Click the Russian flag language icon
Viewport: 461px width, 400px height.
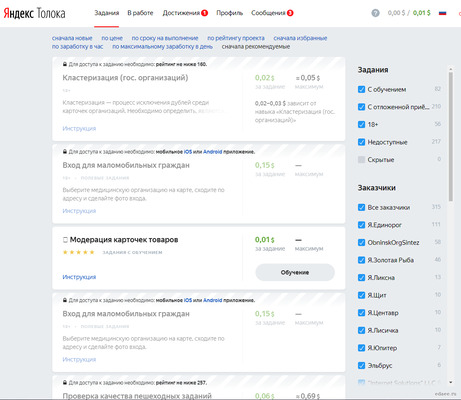[442, 13]
